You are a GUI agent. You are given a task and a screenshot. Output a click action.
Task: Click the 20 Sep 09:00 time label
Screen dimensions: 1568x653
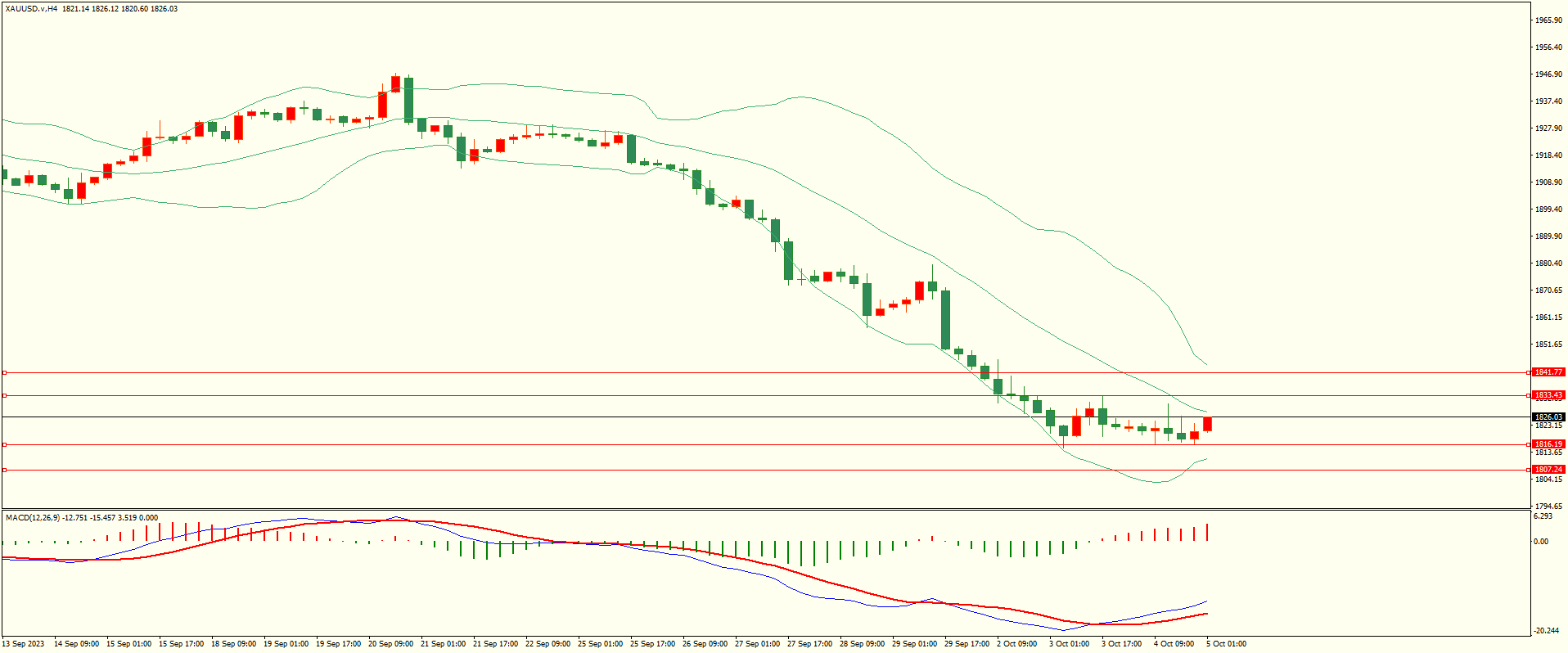[390, 644]
